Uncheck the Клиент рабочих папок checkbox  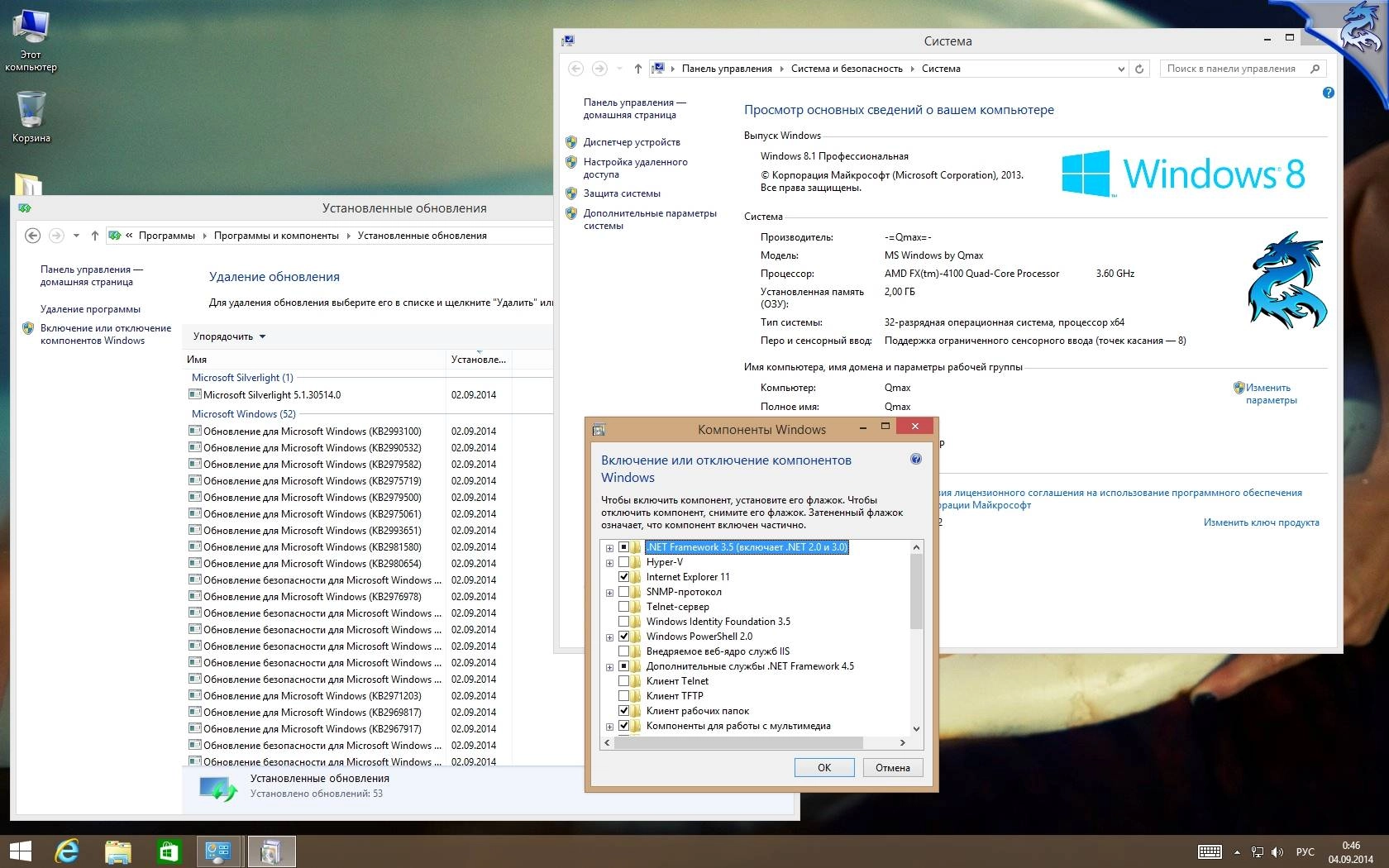click(624, 711)
